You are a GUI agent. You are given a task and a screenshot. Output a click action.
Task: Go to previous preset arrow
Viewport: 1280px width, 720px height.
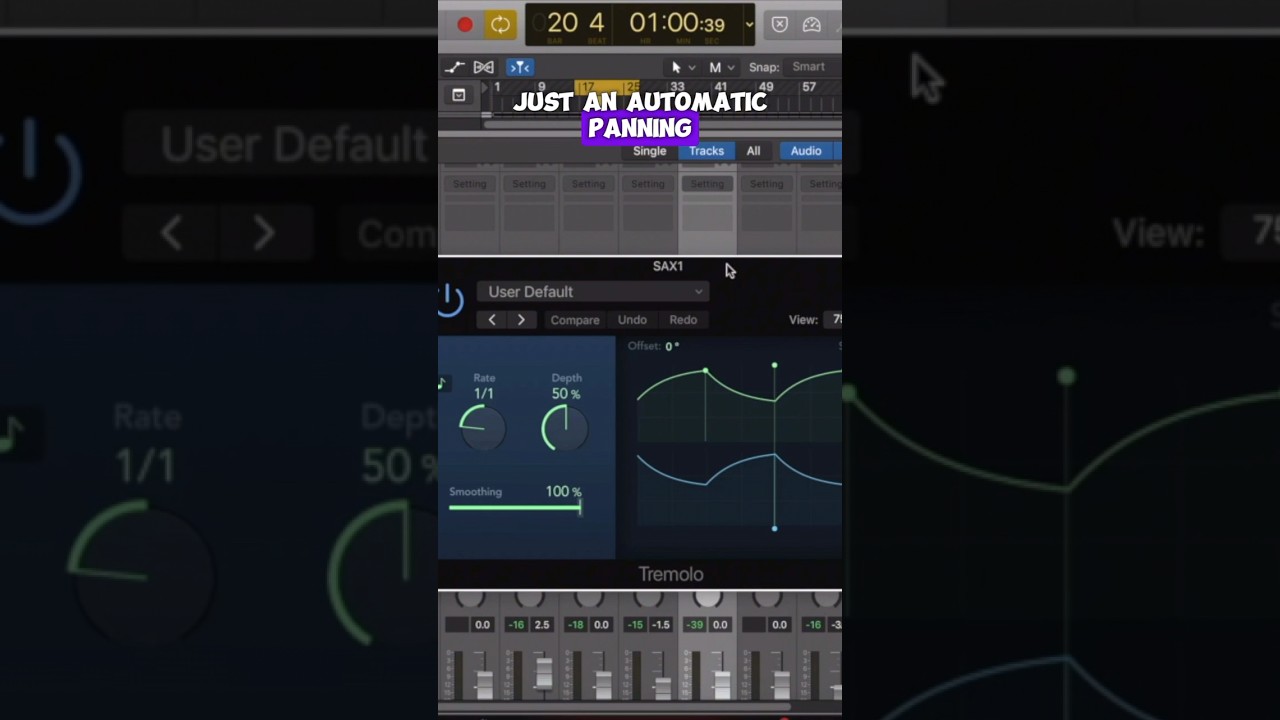point(491,320)
